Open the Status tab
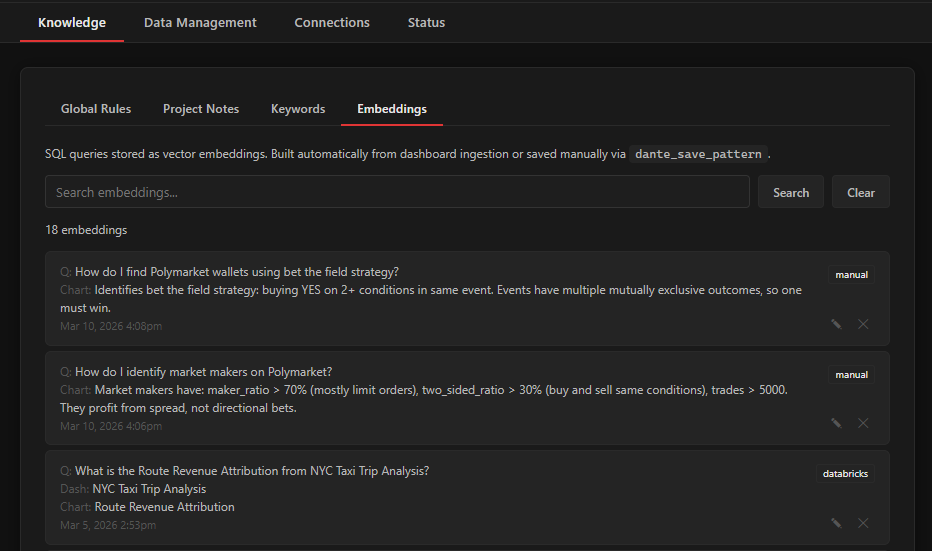The image size is (932, 551). pyautogui.click(x=426, y=22)
